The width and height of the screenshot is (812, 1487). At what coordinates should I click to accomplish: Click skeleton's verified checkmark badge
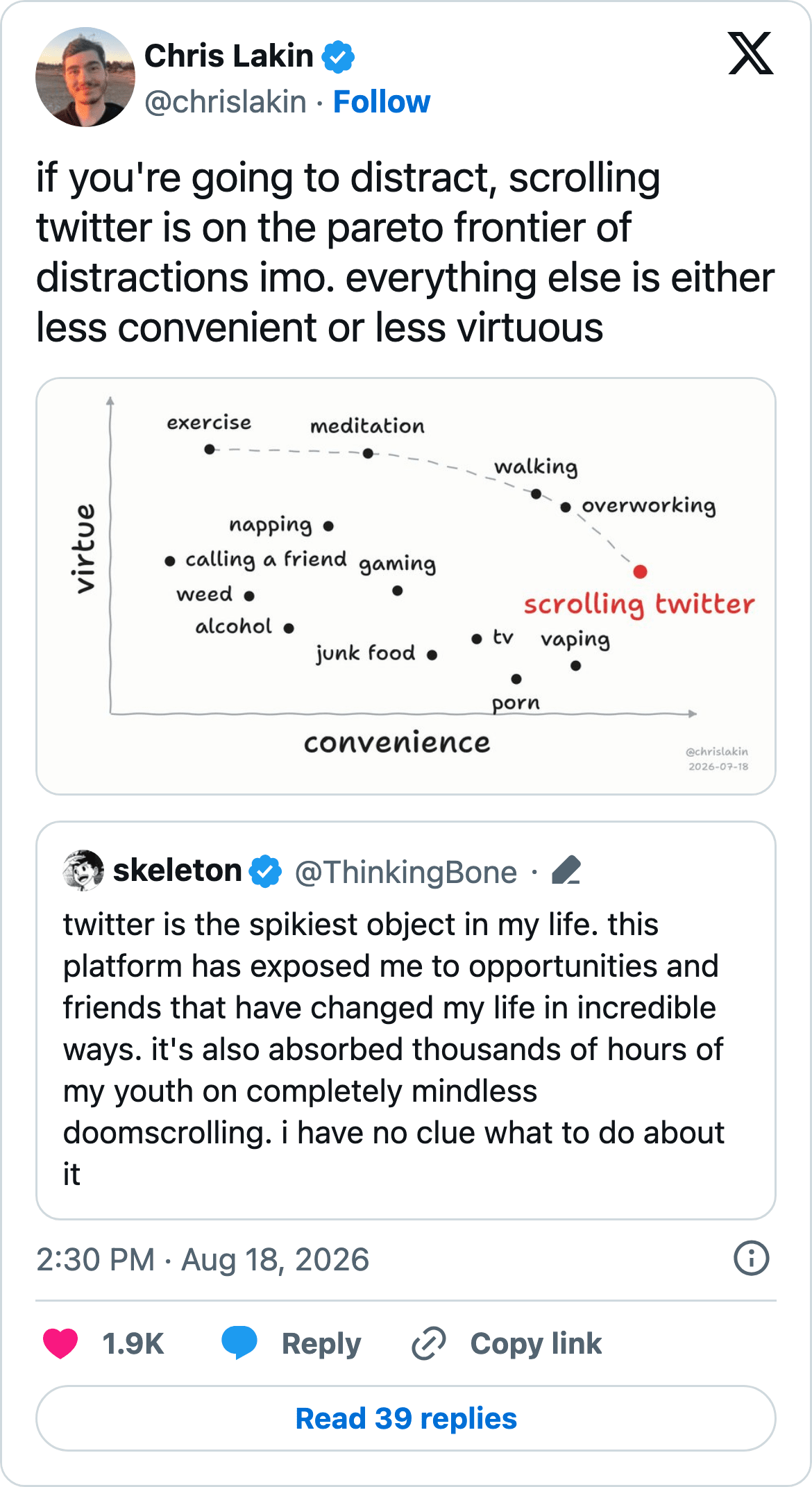point(265,871)
